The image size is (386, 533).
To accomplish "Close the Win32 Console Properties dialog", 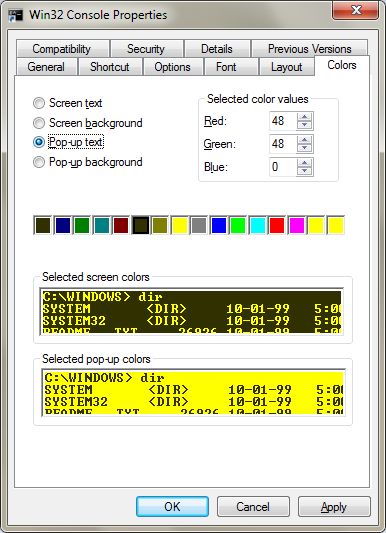I will coord(355,10).
